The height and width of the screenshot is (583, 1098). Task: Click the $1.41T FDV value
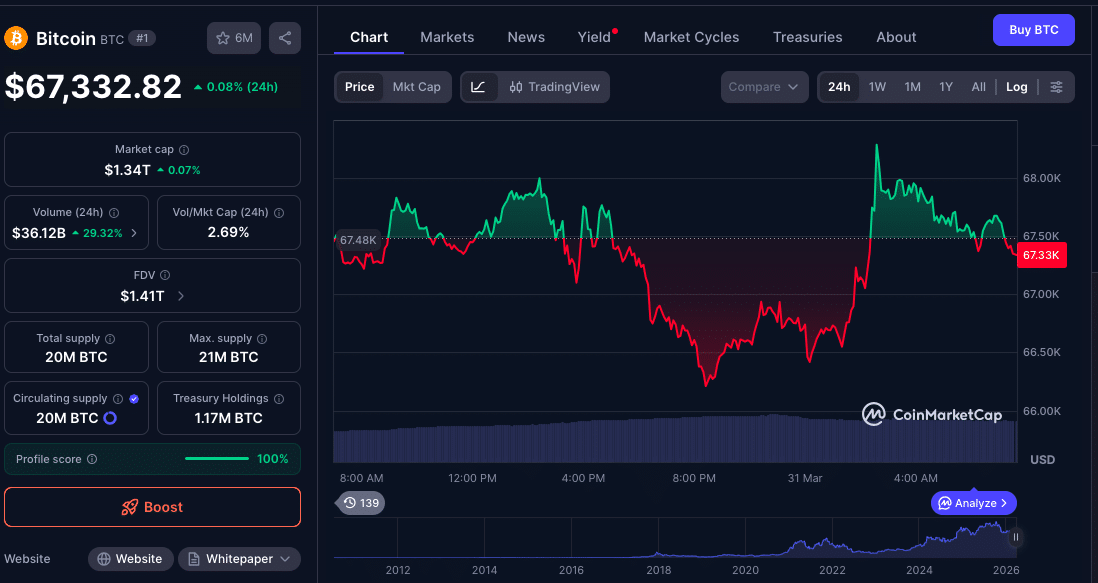point(142,296)
